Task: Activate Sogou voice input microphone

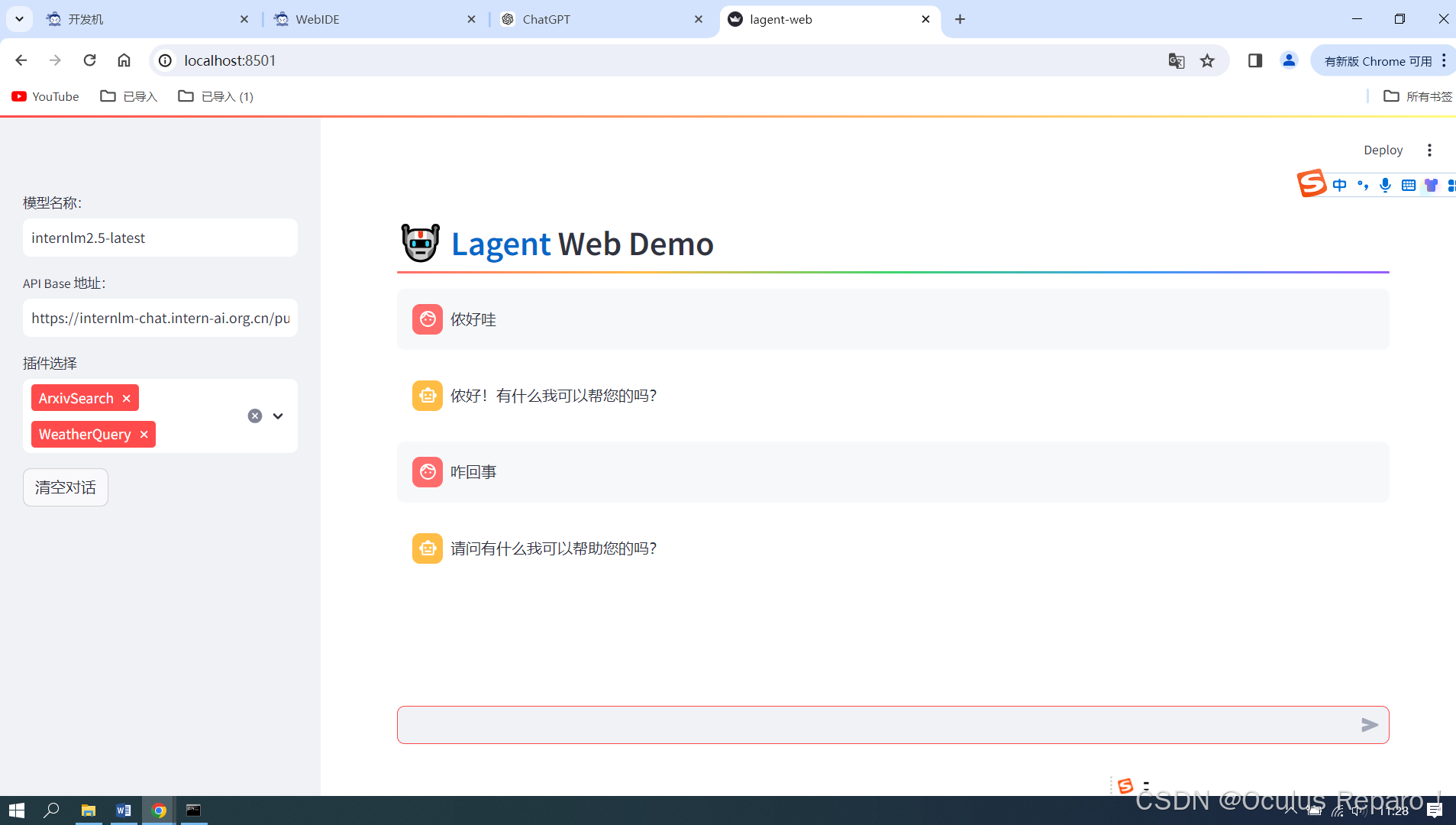Action: pyautogui.click(x=1384, y=185)
